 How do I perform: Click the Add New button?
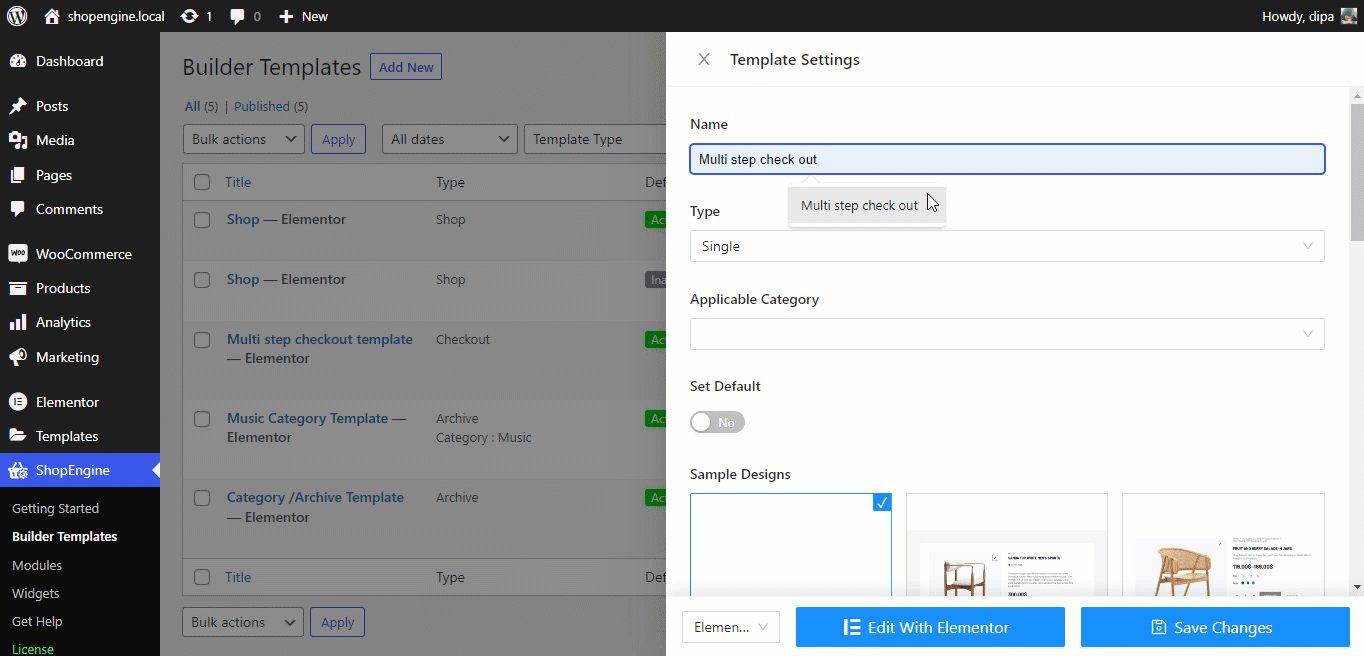click(406, 67)
